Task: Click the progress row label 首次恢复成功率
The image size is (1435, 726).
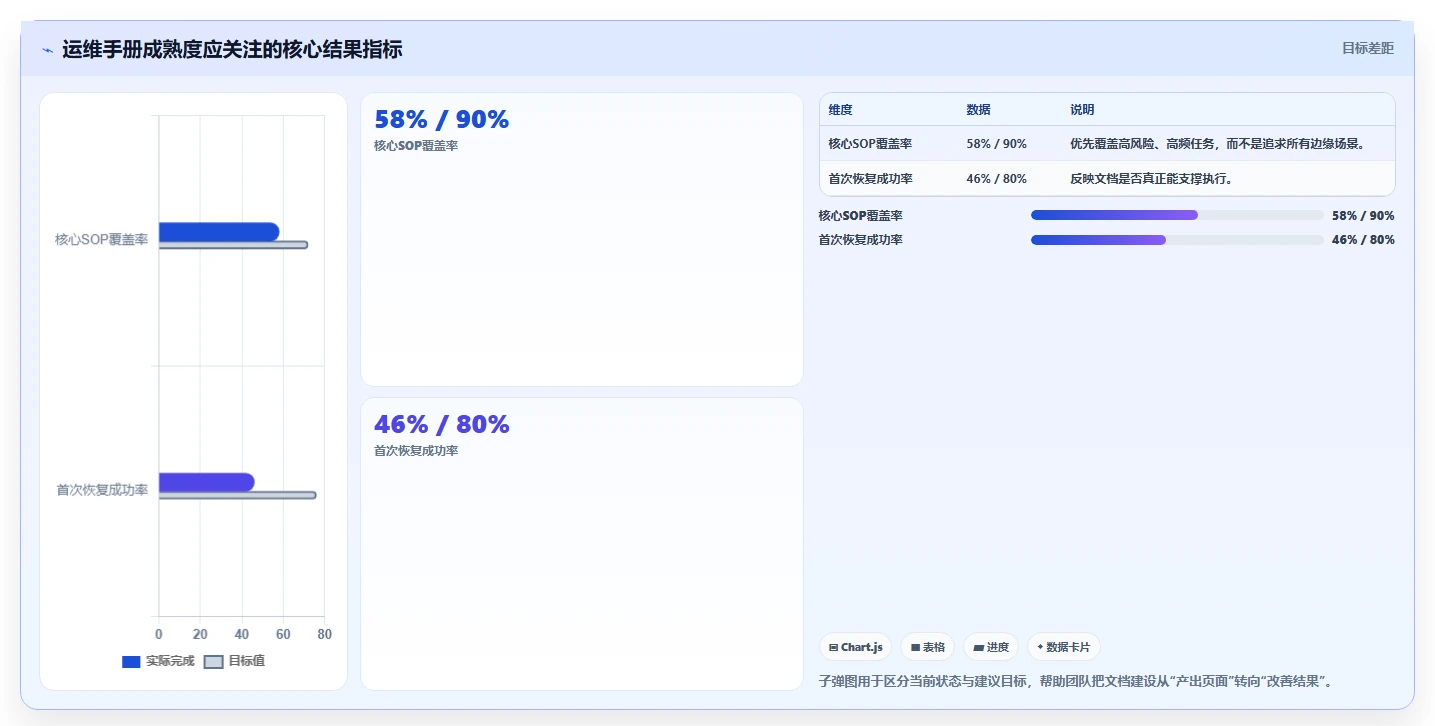Action: point(860,240)
